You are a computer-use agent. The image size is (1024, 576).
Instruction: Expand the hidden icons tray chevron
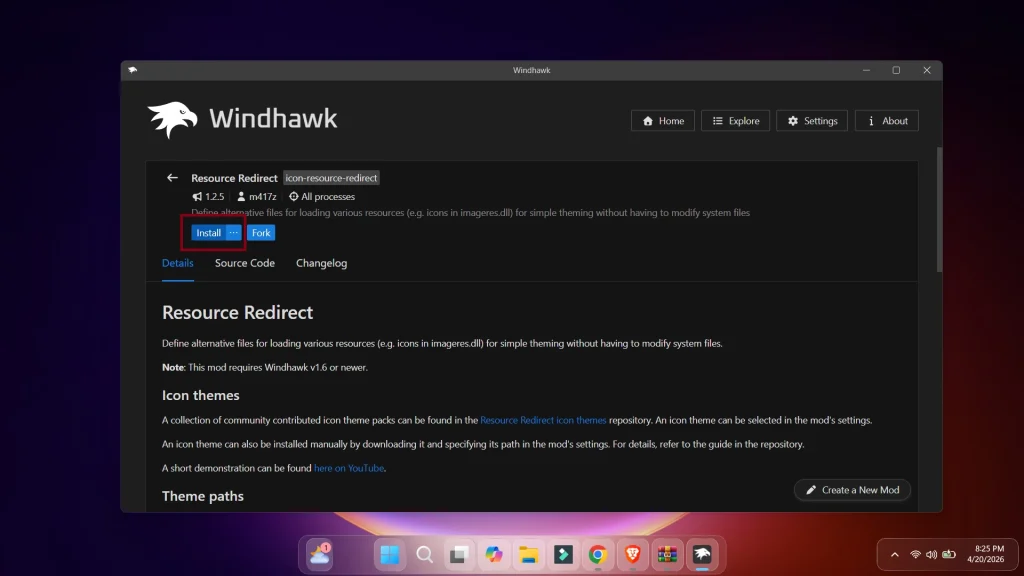click(x=893, y=554)
